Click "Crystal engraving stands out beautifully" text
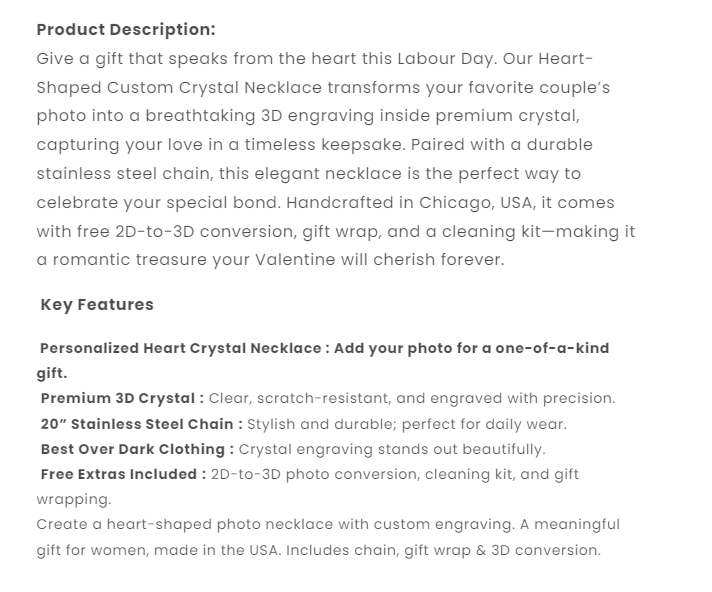The height and width of the screenshot is (592, 712). [x=392, y=449]
